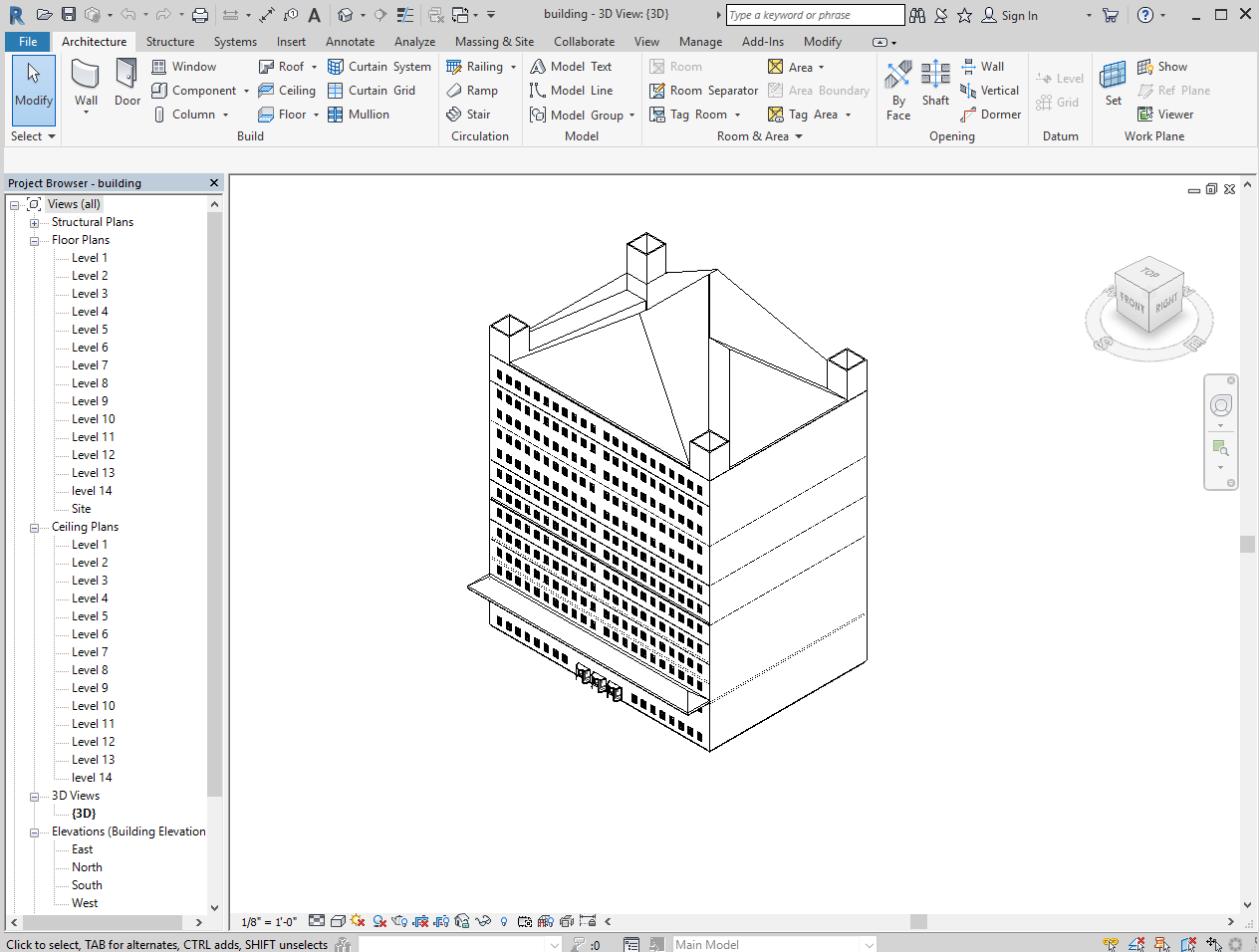Open the Visual Style control in view bar
The width and height of the screenshot is (1259, 952).
pyautogui.click(x=338, y=921)
